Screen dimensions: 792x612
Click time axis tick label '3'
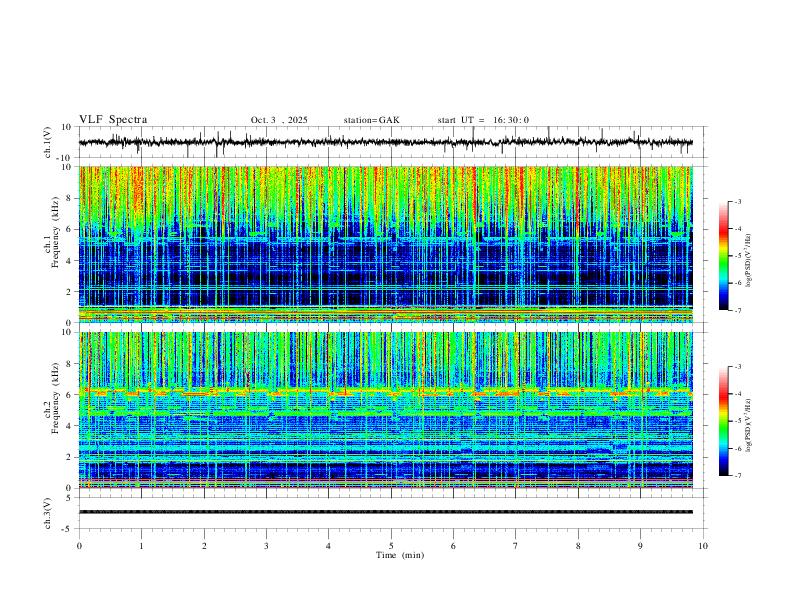266,546
